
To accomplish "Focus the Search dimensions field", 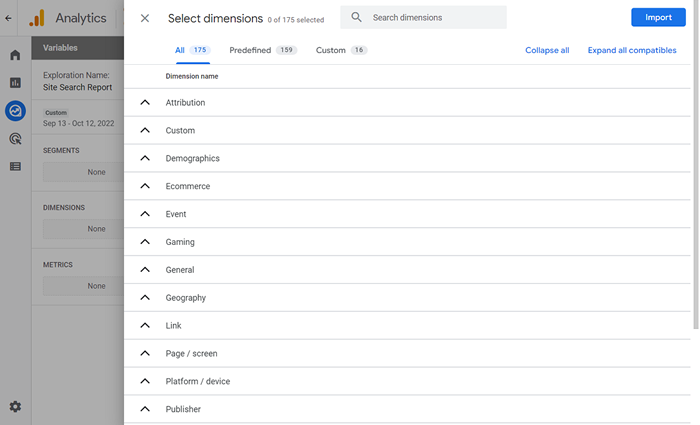I will [423, 17].
